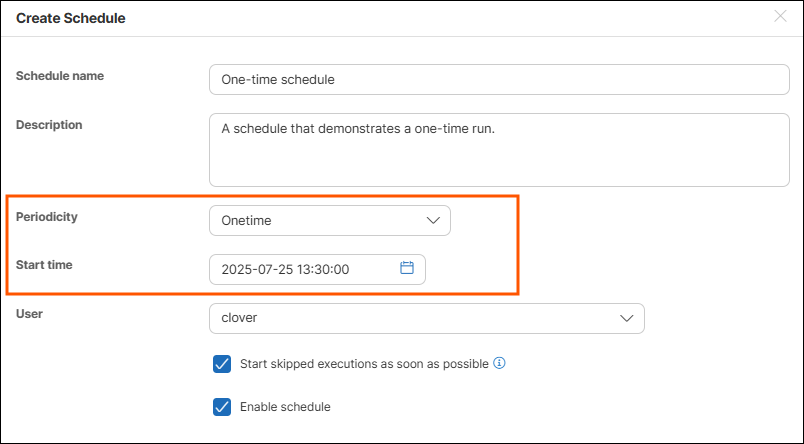Click the Description field label
This screenshot has height=444, width=804.
(x=49, y=125)
